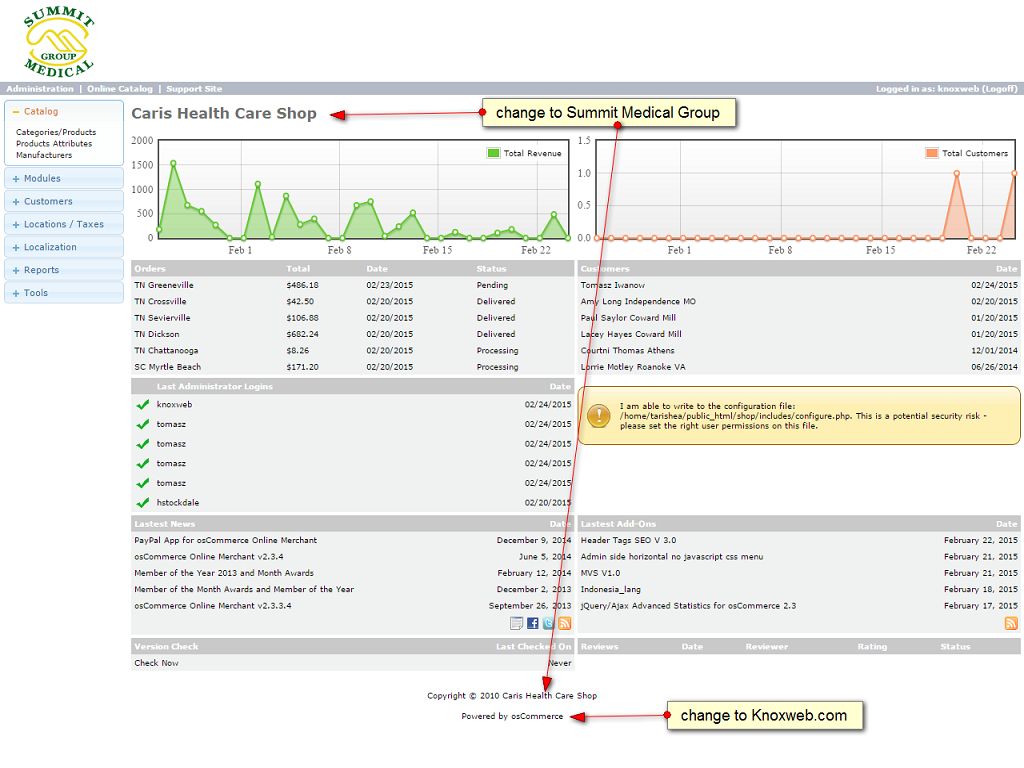Open the Indonesia_lang add-on
This screenshot has width=1024, height=768.
611,590
